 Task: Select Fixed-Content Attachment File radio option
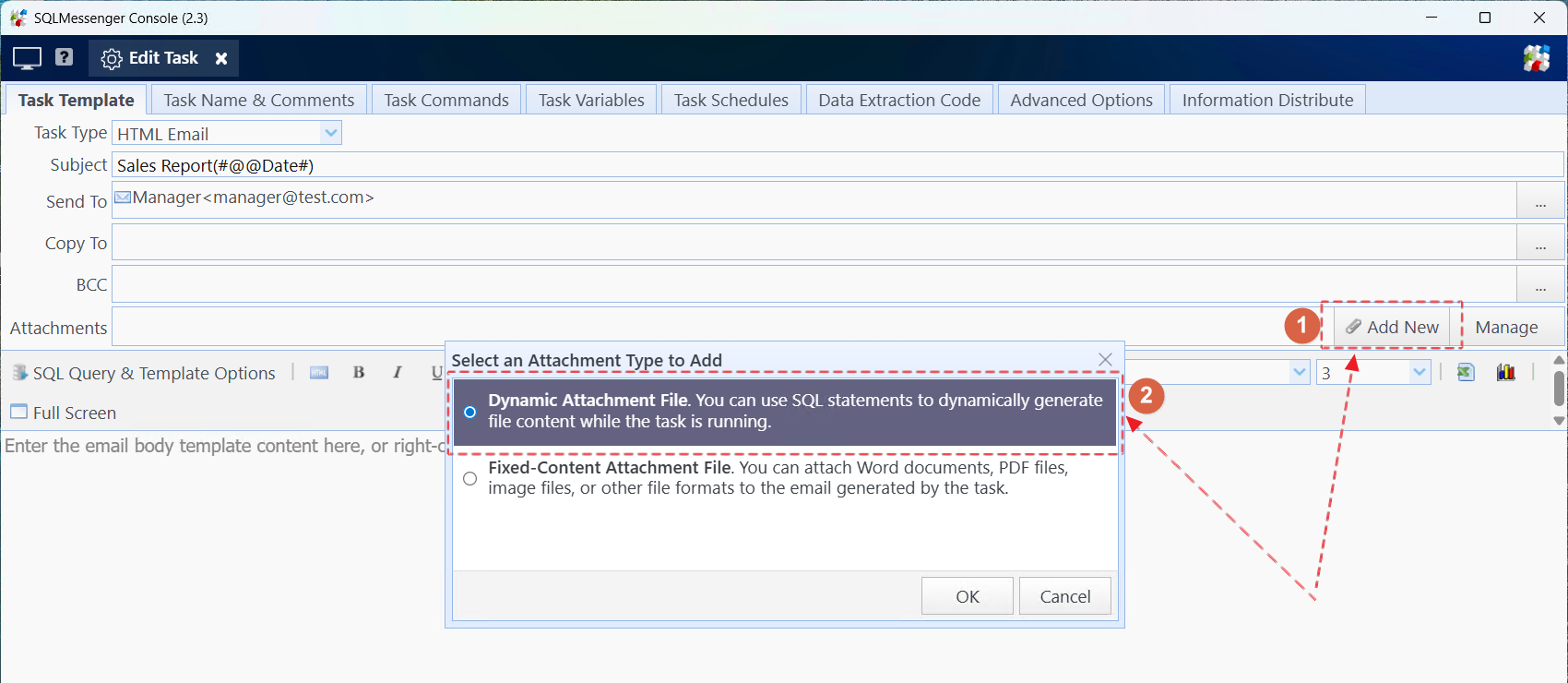coord(470,478)
